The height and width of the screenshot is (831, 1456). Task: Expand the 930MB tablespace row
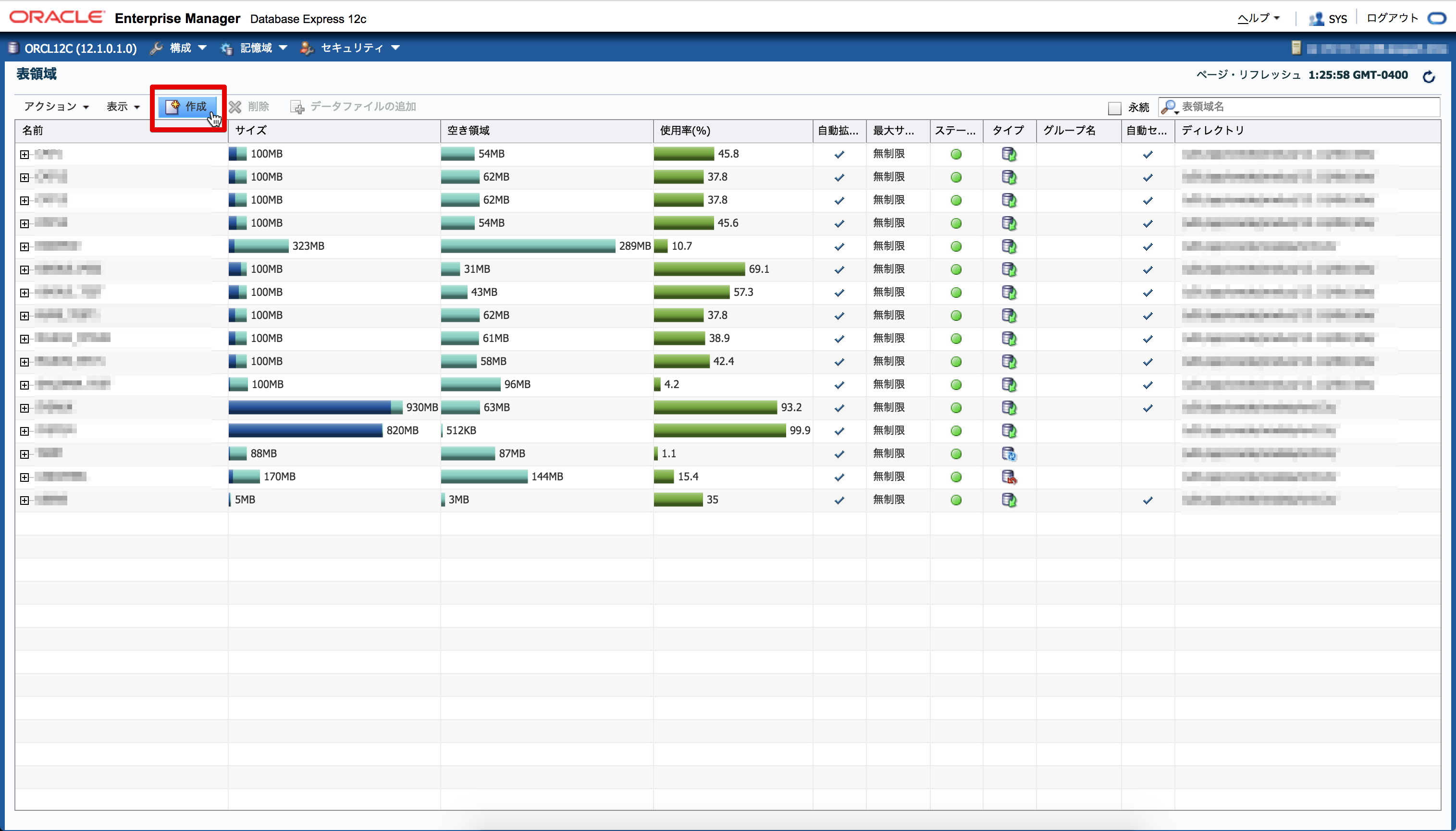[25, 408]
